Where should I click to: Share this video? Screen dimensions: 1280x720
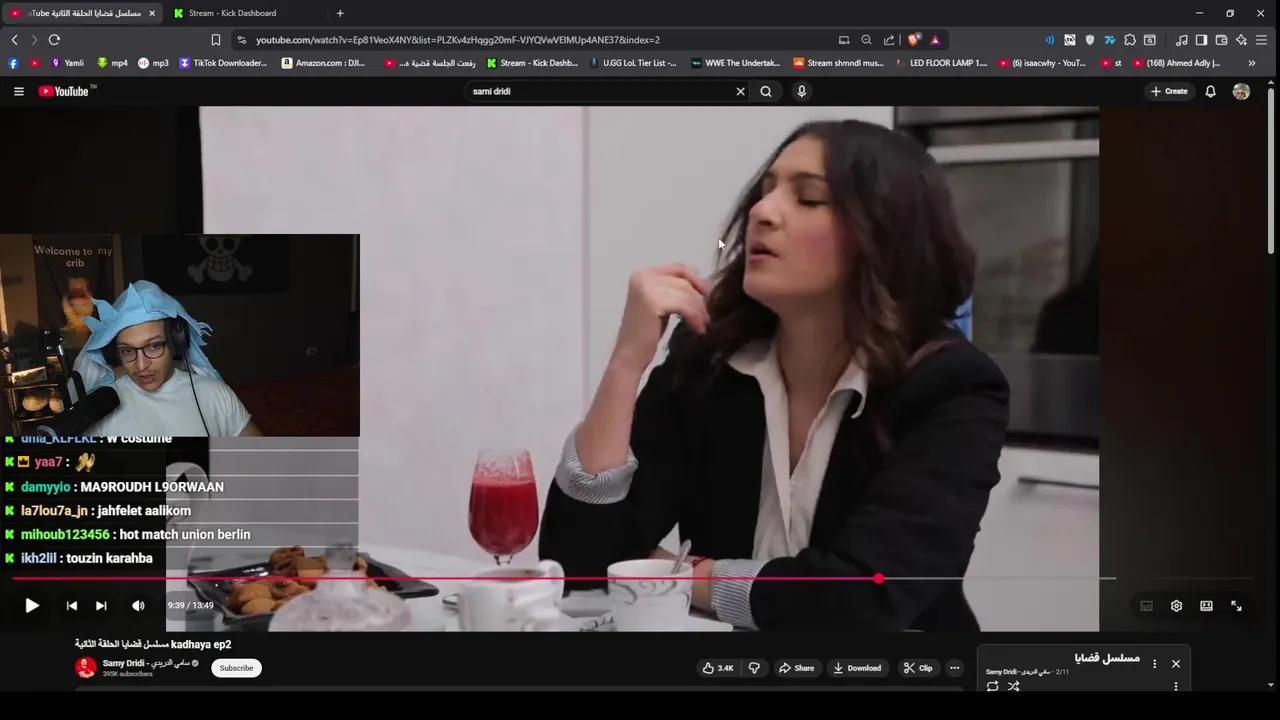point(796,668)
